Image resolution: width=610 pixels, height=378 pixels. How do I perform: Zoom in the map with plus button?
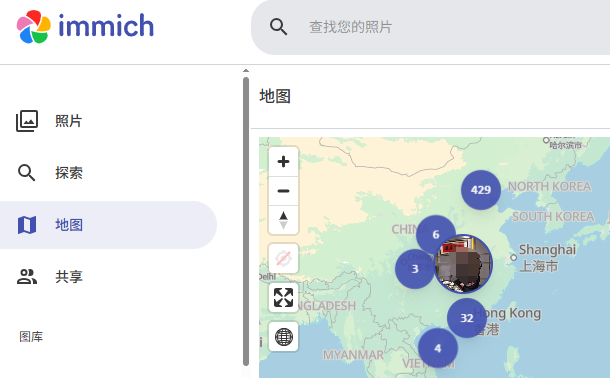click(283, 161)
